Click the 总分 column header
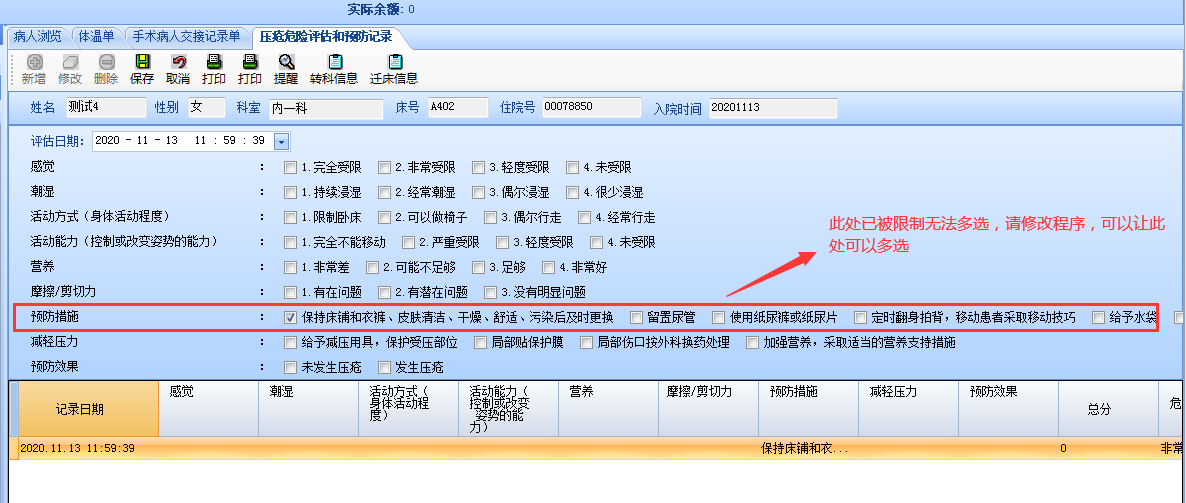 (1108, 409)
